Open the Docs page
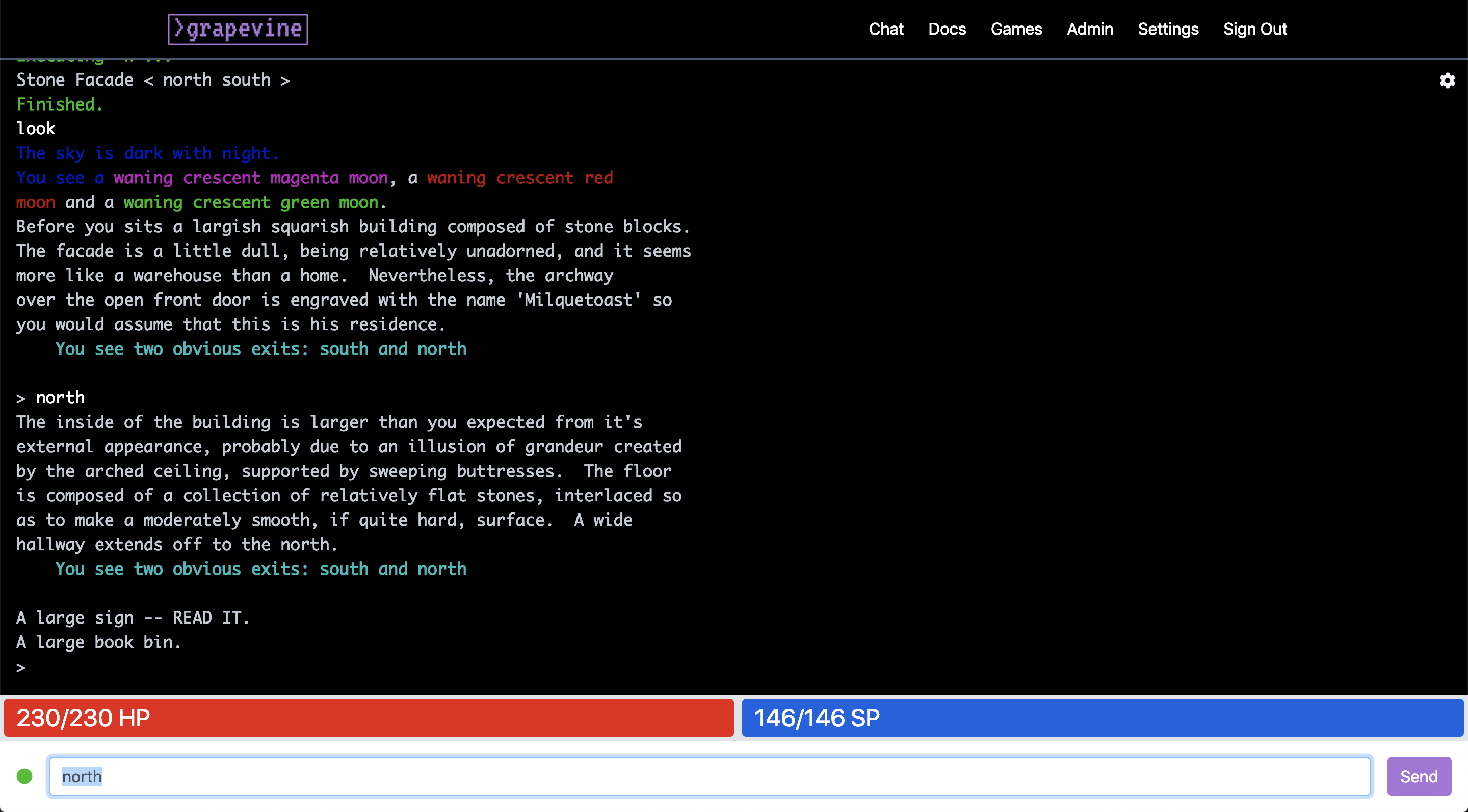Screen dimensions: 1468x812 [947, 29]
